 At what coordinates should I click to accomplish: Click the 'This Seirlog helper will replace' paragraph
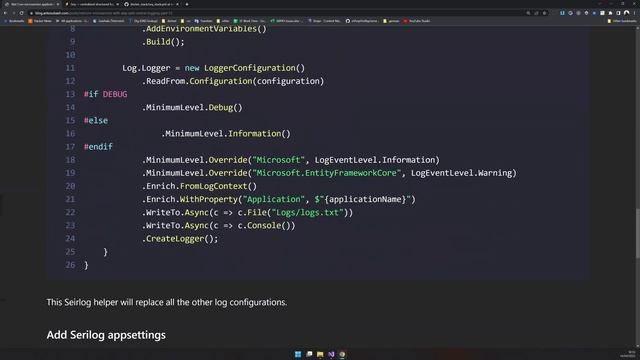click(x=167, y=302)
